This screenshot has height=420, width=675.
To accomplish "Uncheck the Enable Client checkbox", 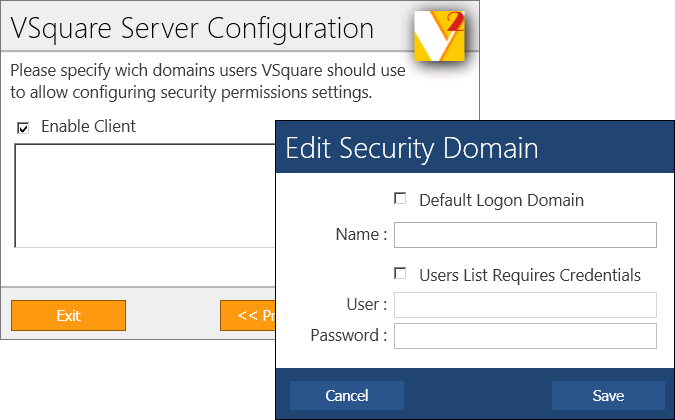I will click(23, 128).
